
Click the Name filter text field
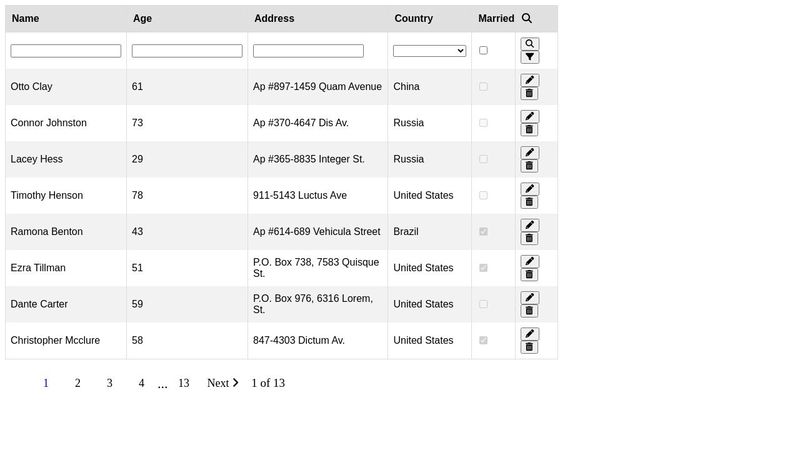point(66,51)
